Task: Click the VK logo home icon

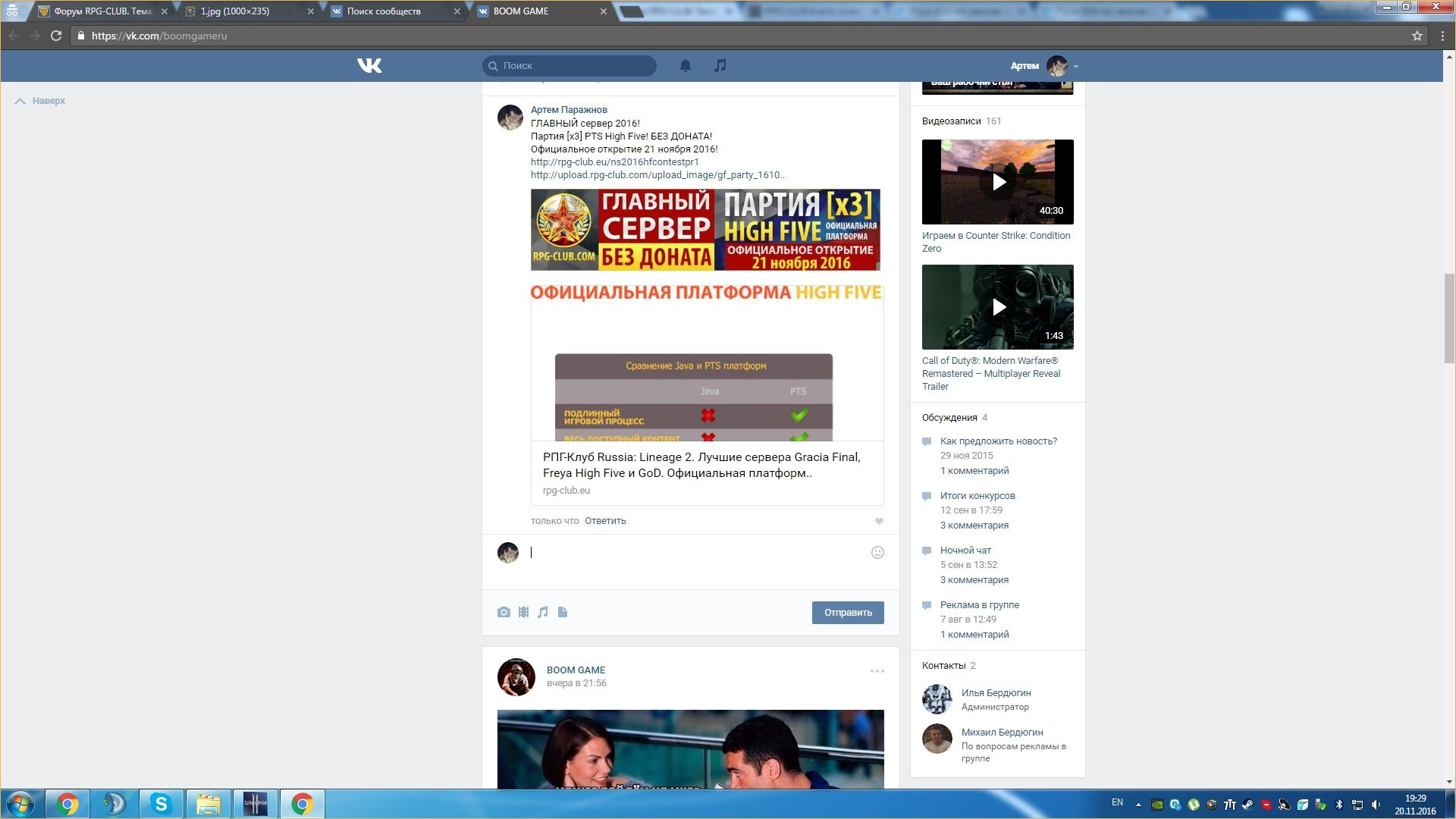Action: pyautogui.click(x=369, y=66)
